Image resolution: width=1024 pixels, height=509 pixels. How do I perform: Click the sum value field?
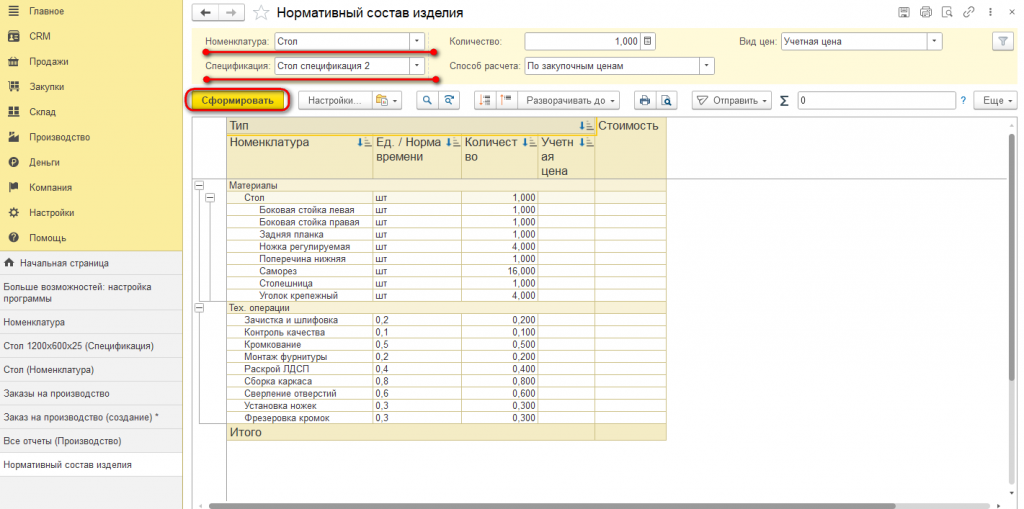(x=876, y=101)
